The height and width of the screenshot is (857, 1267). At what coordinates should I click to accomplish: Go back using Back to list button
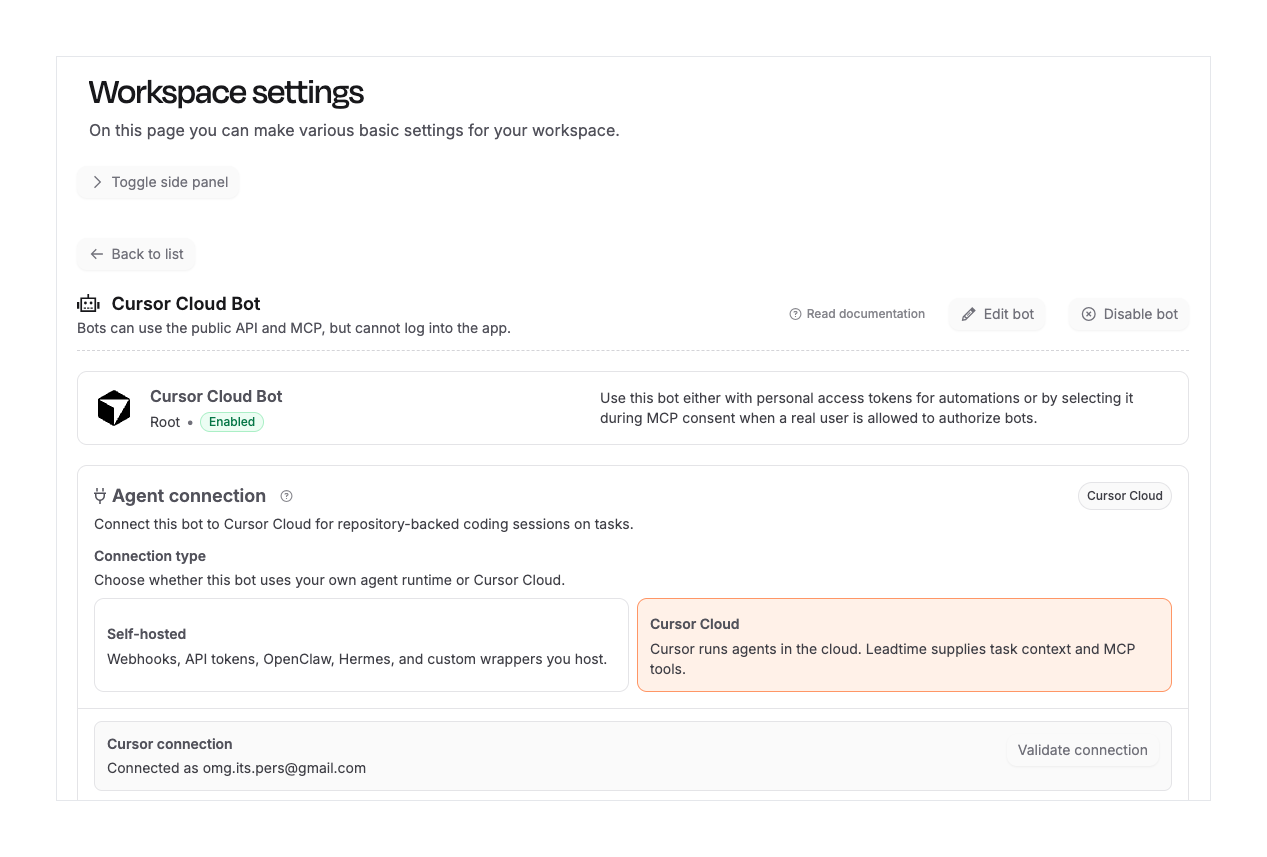point(136,254)
